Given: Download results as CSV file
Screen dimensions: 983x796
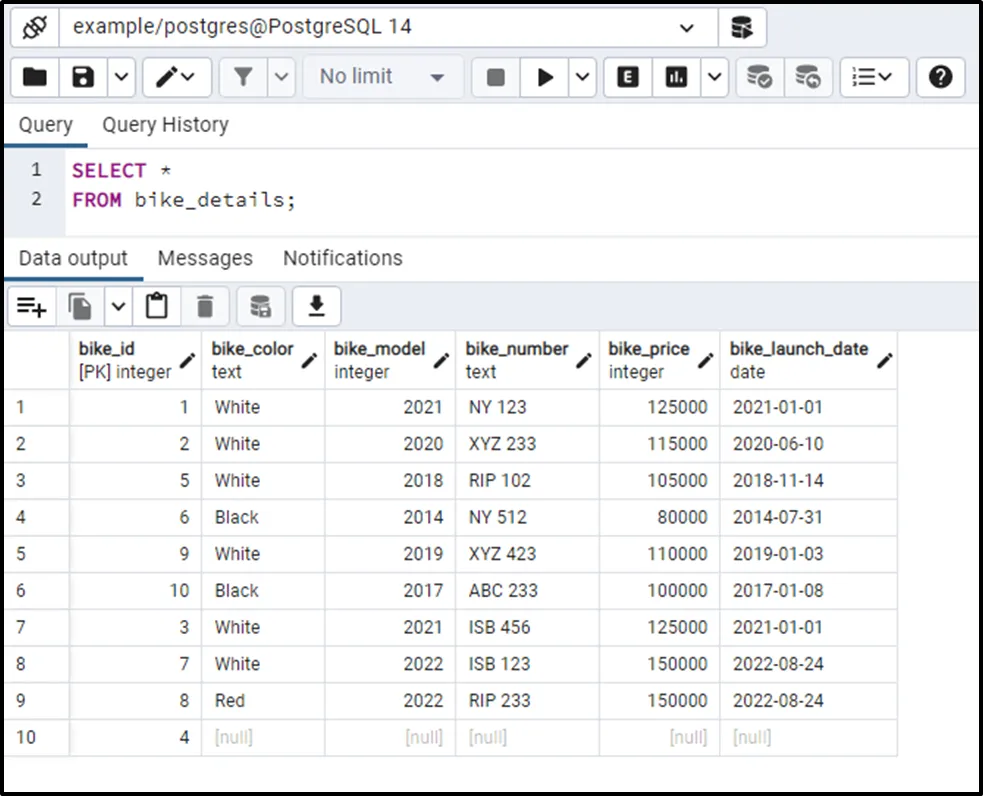Looking at the screenshot, I should tap(317, 307).
